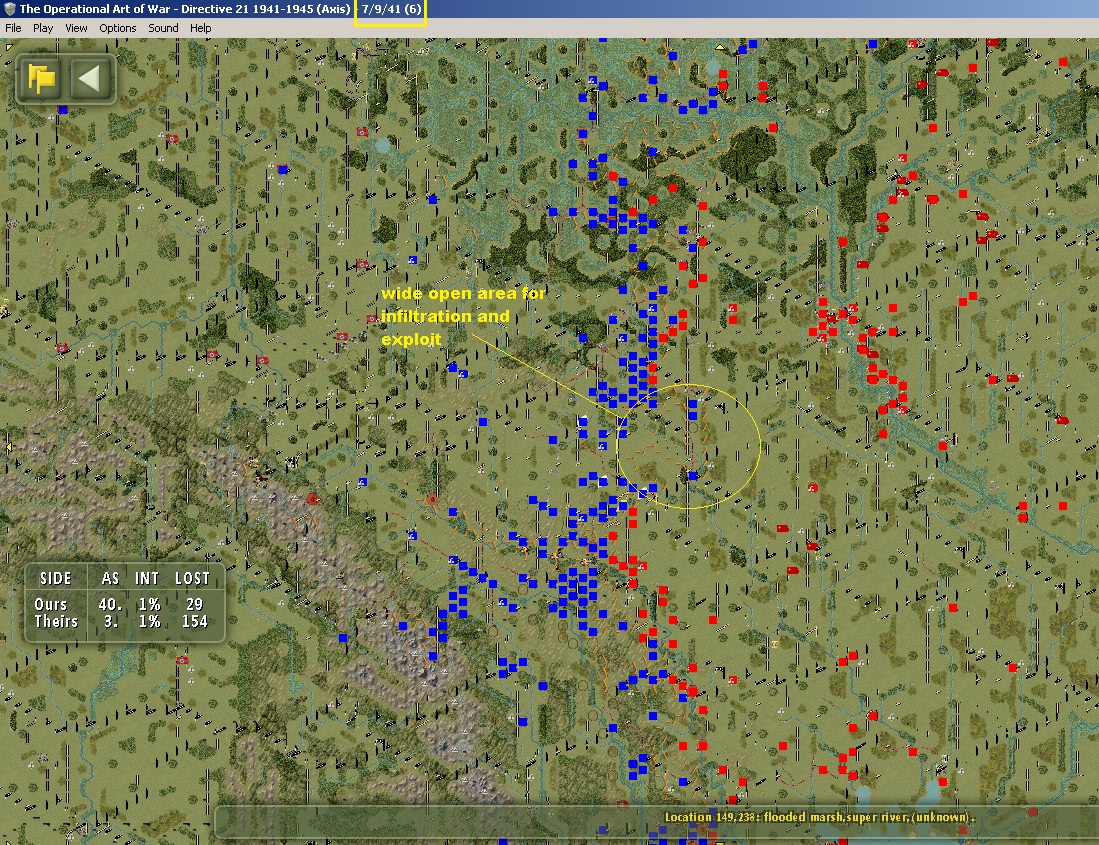This screenshot has width=1099, height=845.
Task: Click the 'Ours' row label
Action: pos(50,604)
